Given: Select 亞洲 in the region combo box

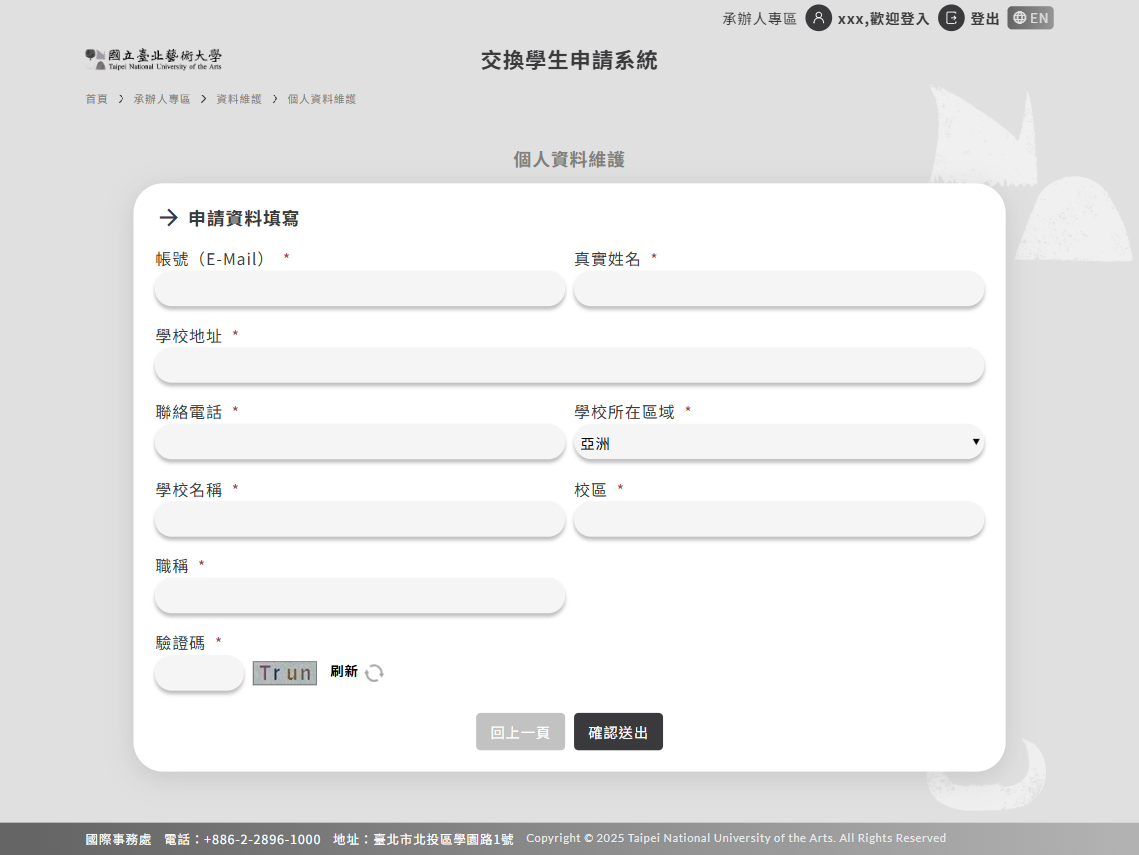Looking at the screenshot, I should pos(778,442).
